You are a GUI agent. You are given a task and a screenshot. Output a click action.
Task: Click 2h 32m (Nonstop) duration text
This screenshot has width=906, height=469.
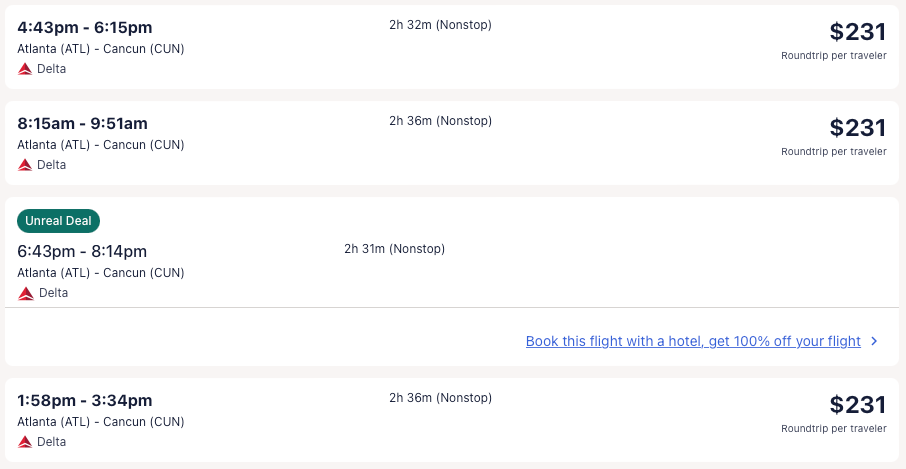tap(440, 24)
